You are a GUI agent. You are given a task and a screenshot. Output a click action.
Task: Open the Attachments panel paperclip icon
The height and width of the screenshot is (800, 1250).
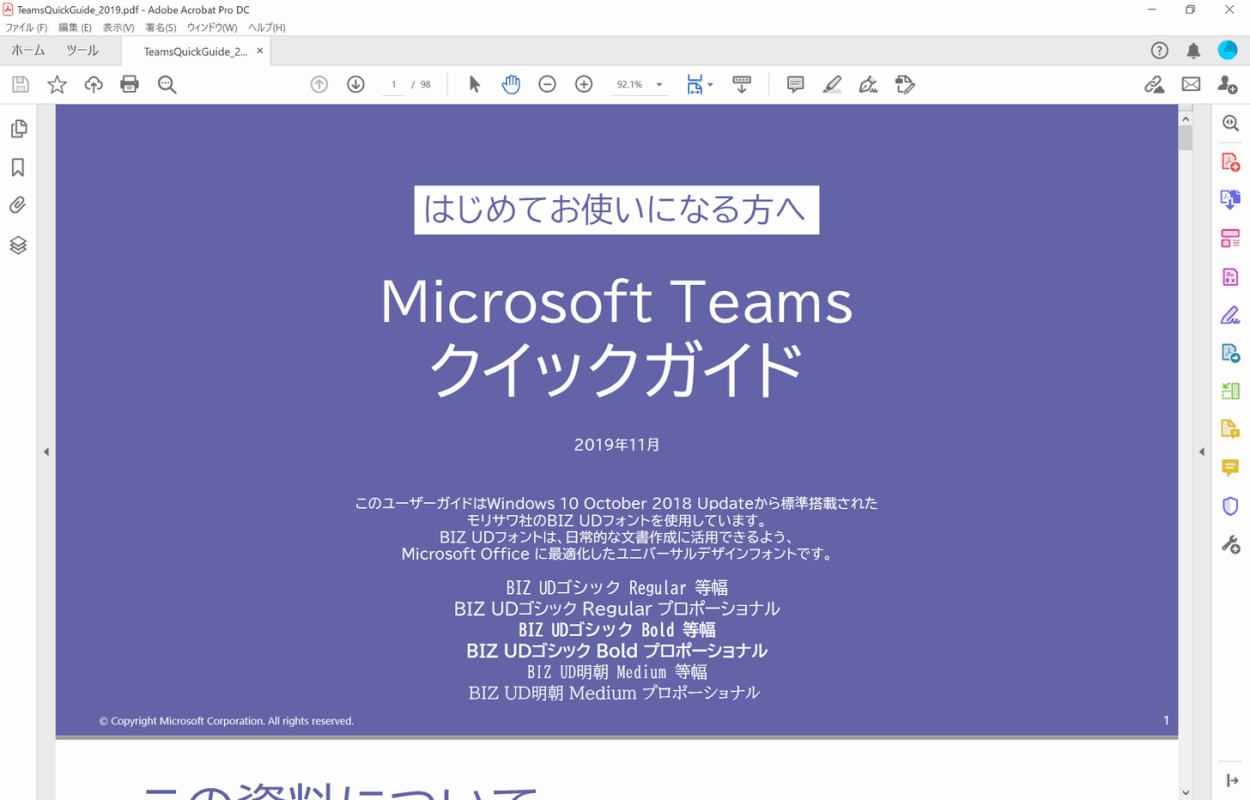pos(18,206)
